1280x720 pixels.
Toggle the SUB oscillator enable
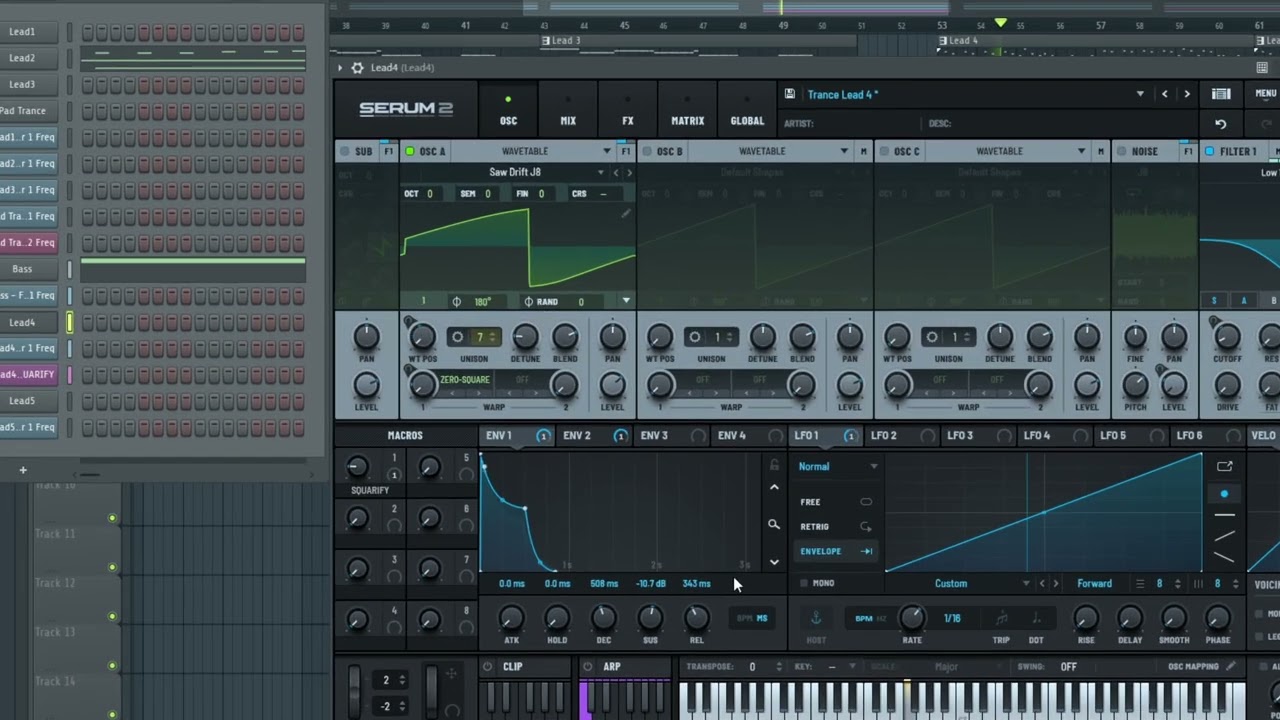[x=345, y=152]
